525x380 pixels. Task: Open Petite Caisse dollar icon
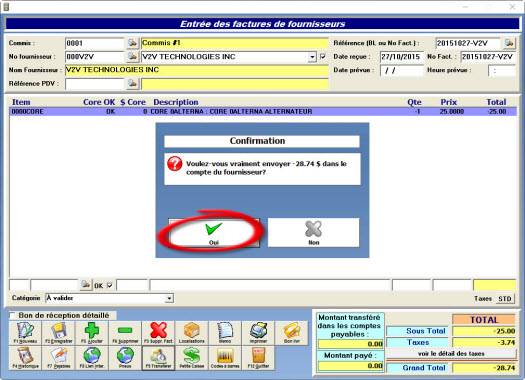tap(192, 358)
